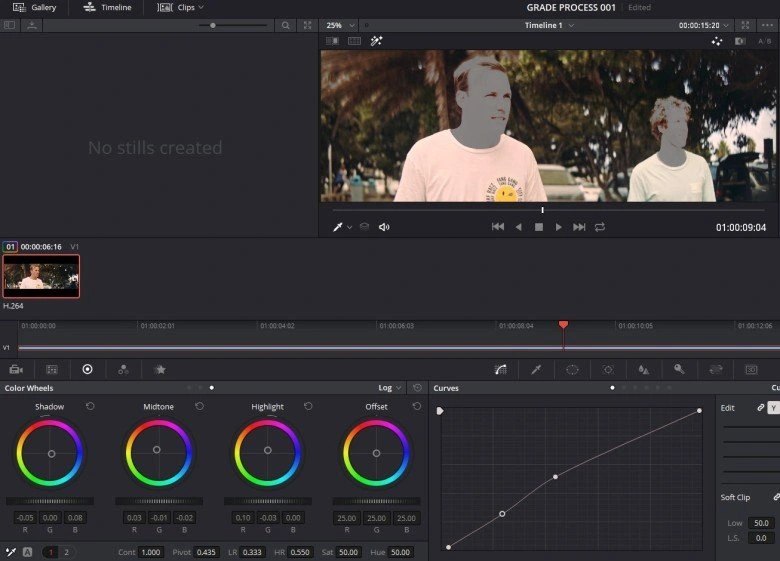Screen dimensions: 780x561
Task: Open the RGB Mixer palette icon
Action: 123,370
